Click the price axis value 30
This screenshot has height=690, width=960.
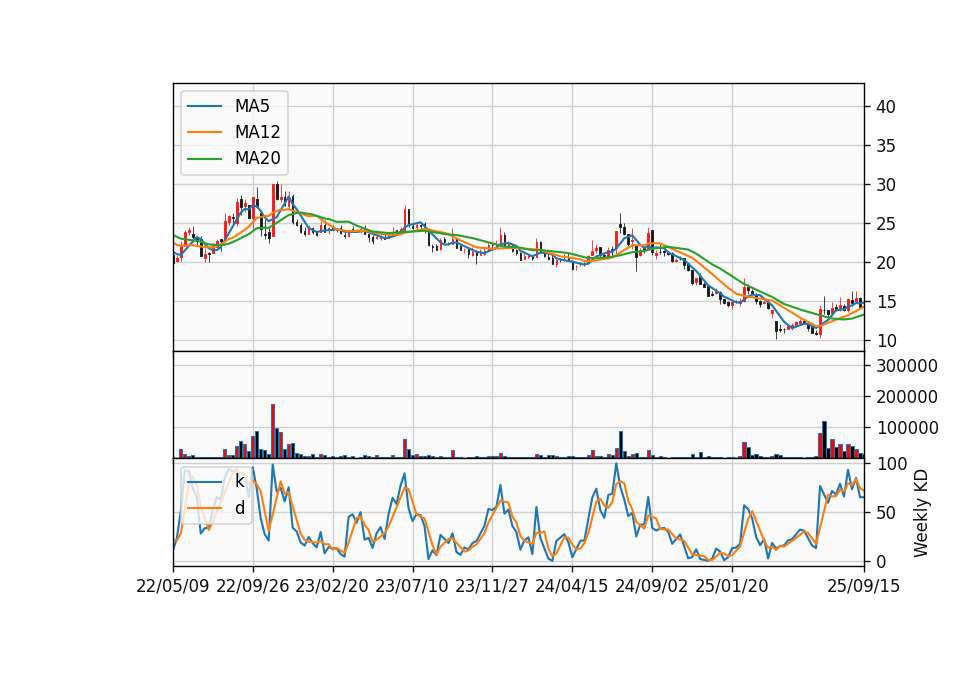tap(886, 185)
